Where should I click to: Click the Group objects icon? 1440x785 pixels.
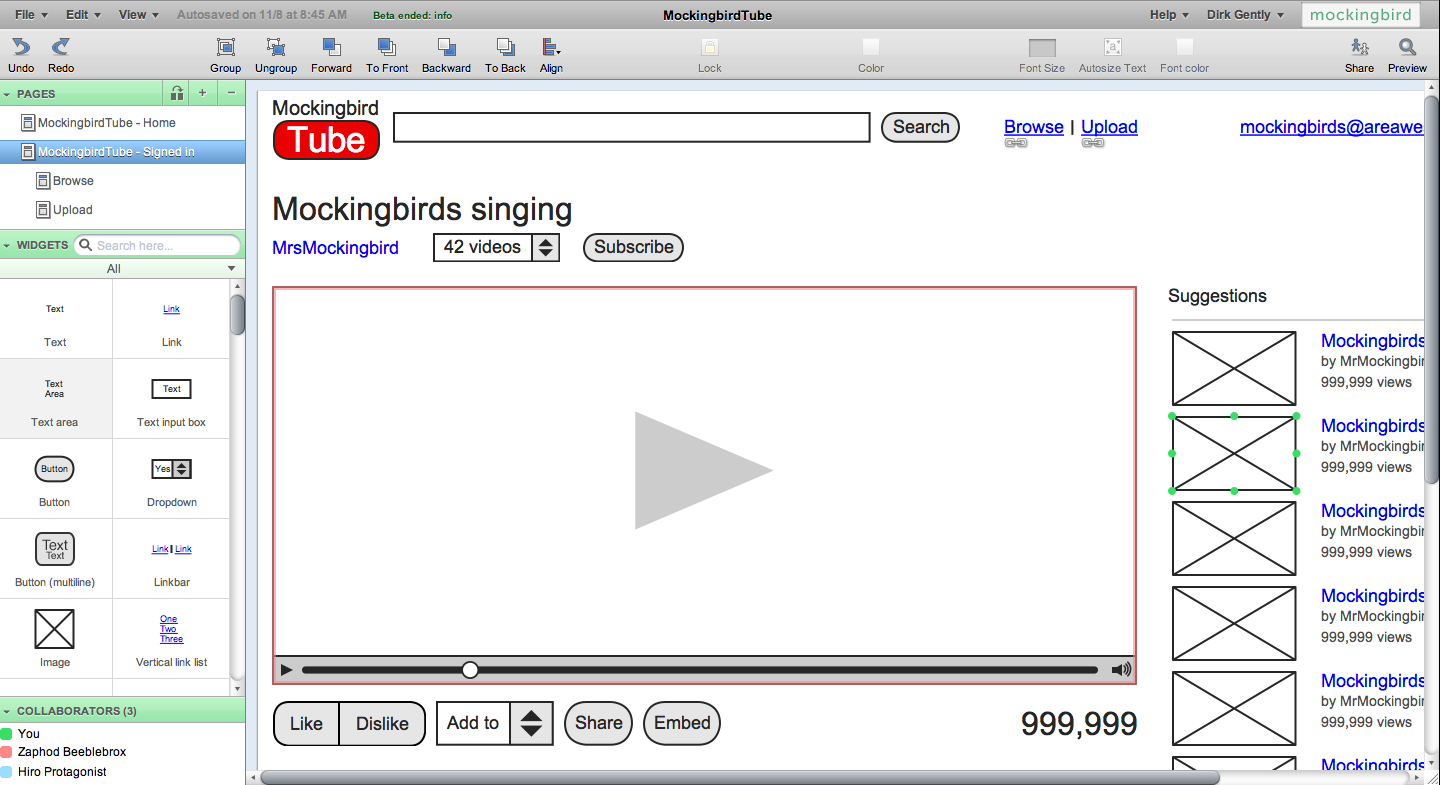point(225,47)
